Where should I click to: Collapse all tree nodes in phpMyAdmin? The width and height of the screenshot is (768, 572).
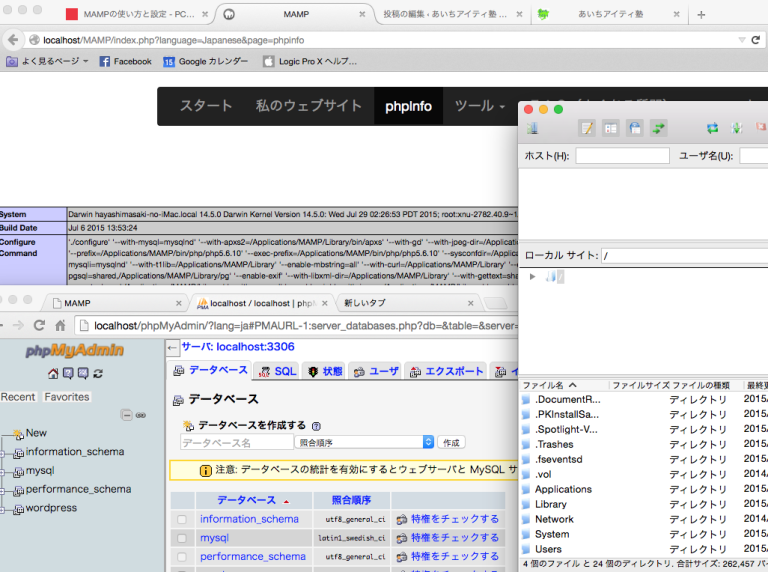point(126,415)
